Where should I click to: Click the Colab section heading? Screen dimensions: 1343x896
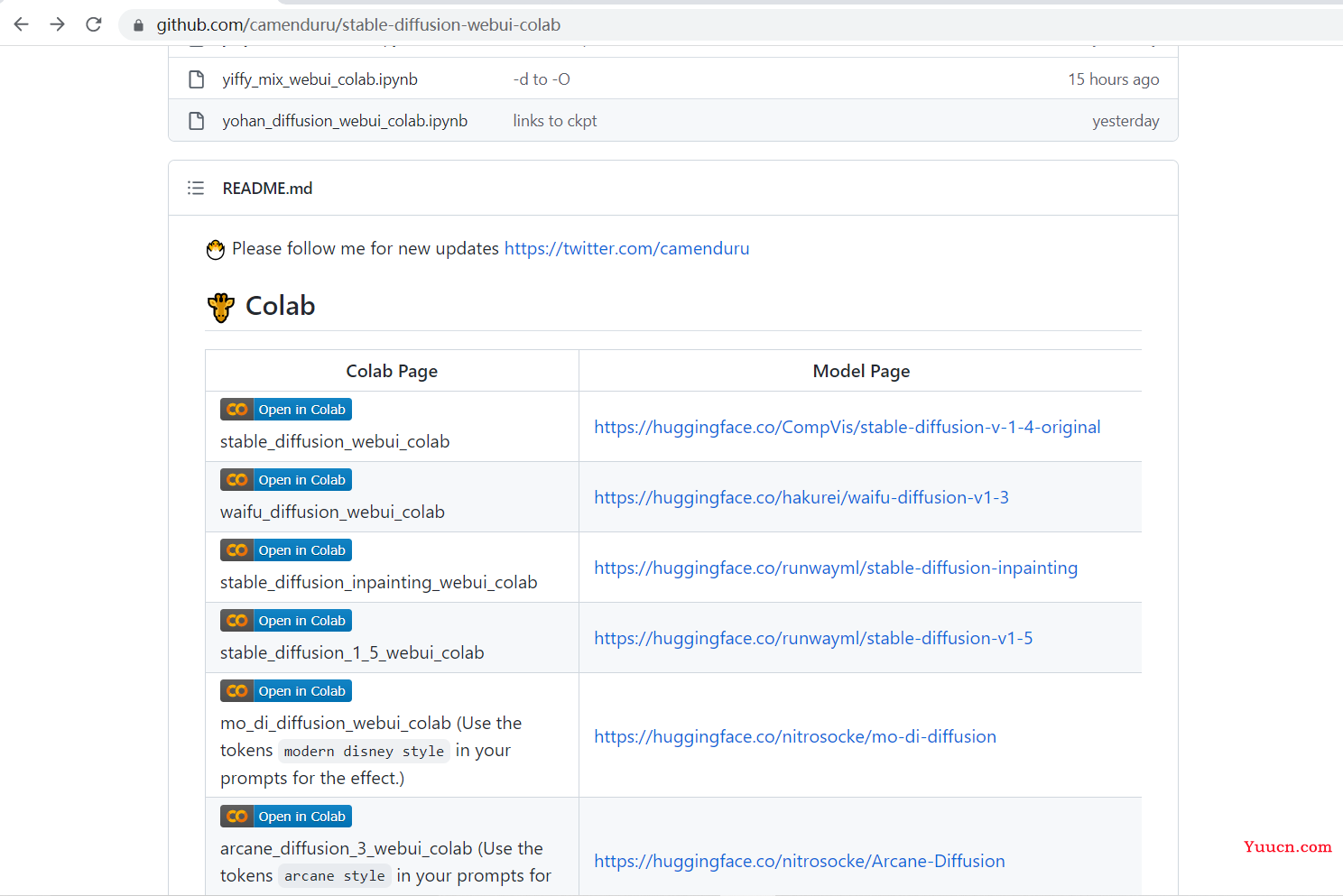click(280, 306)
